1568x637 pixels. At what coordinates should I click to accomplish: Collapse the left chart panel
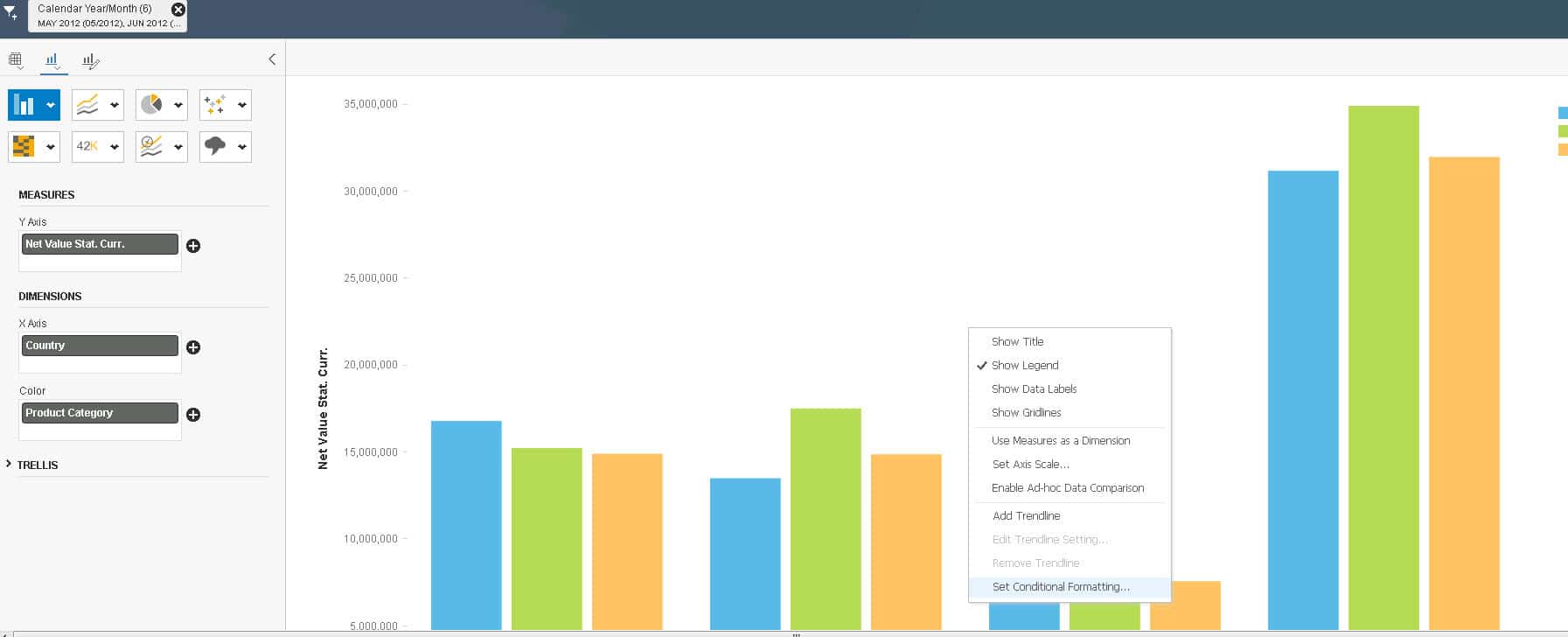272,59
